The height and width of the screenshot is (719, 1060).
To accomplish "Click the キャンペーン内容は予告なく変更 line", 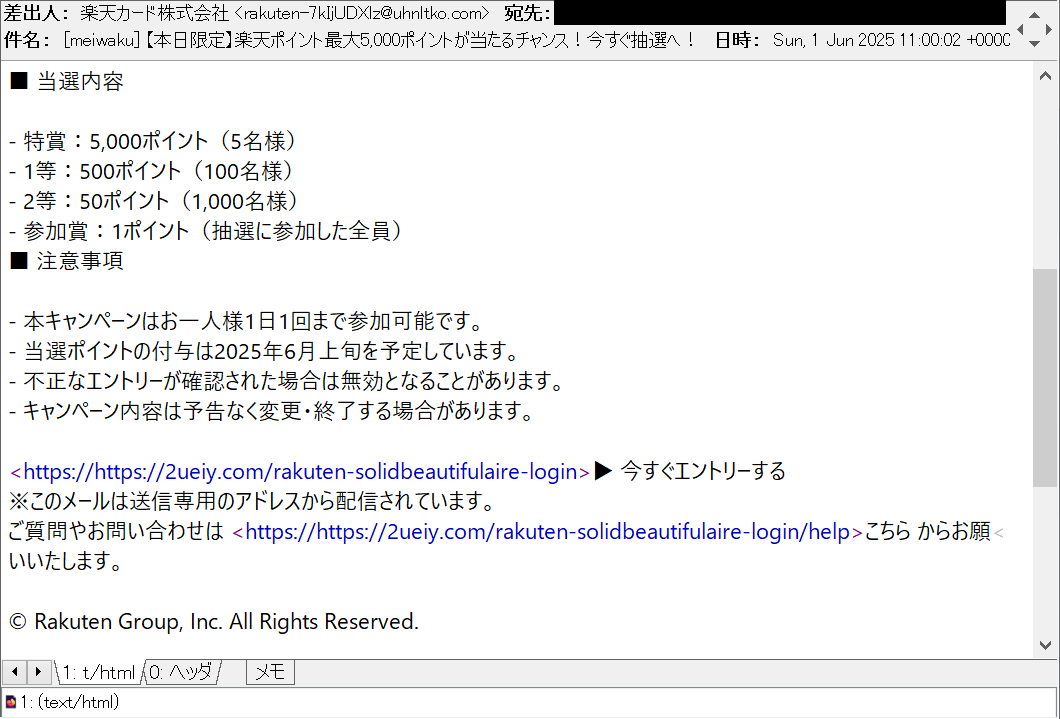I will tap(272, 410).
